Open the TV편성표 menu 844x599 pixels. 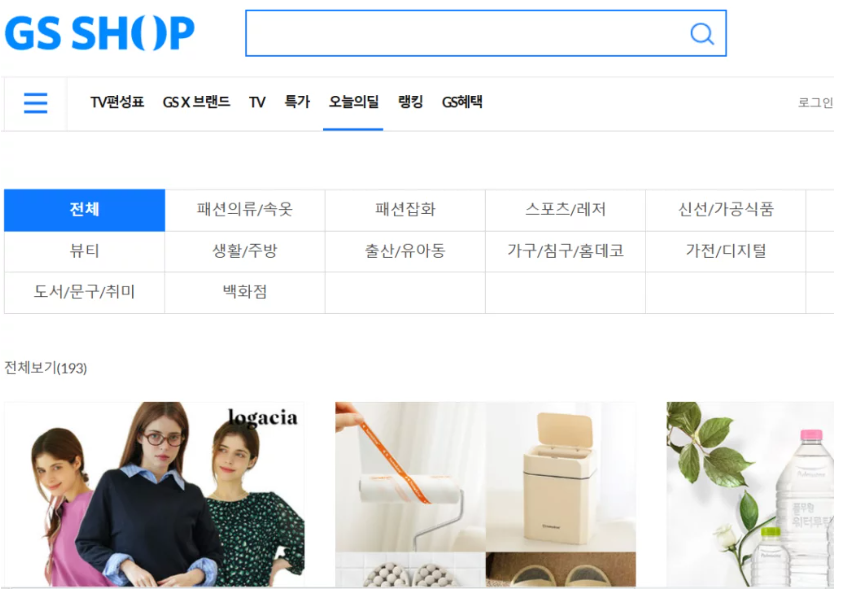(117, 102)
